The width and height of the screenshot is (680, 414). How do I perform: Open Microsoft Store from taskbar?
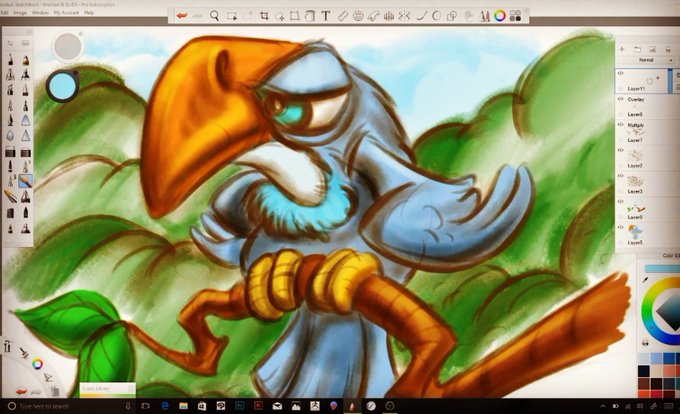click(x=202, y=406)
